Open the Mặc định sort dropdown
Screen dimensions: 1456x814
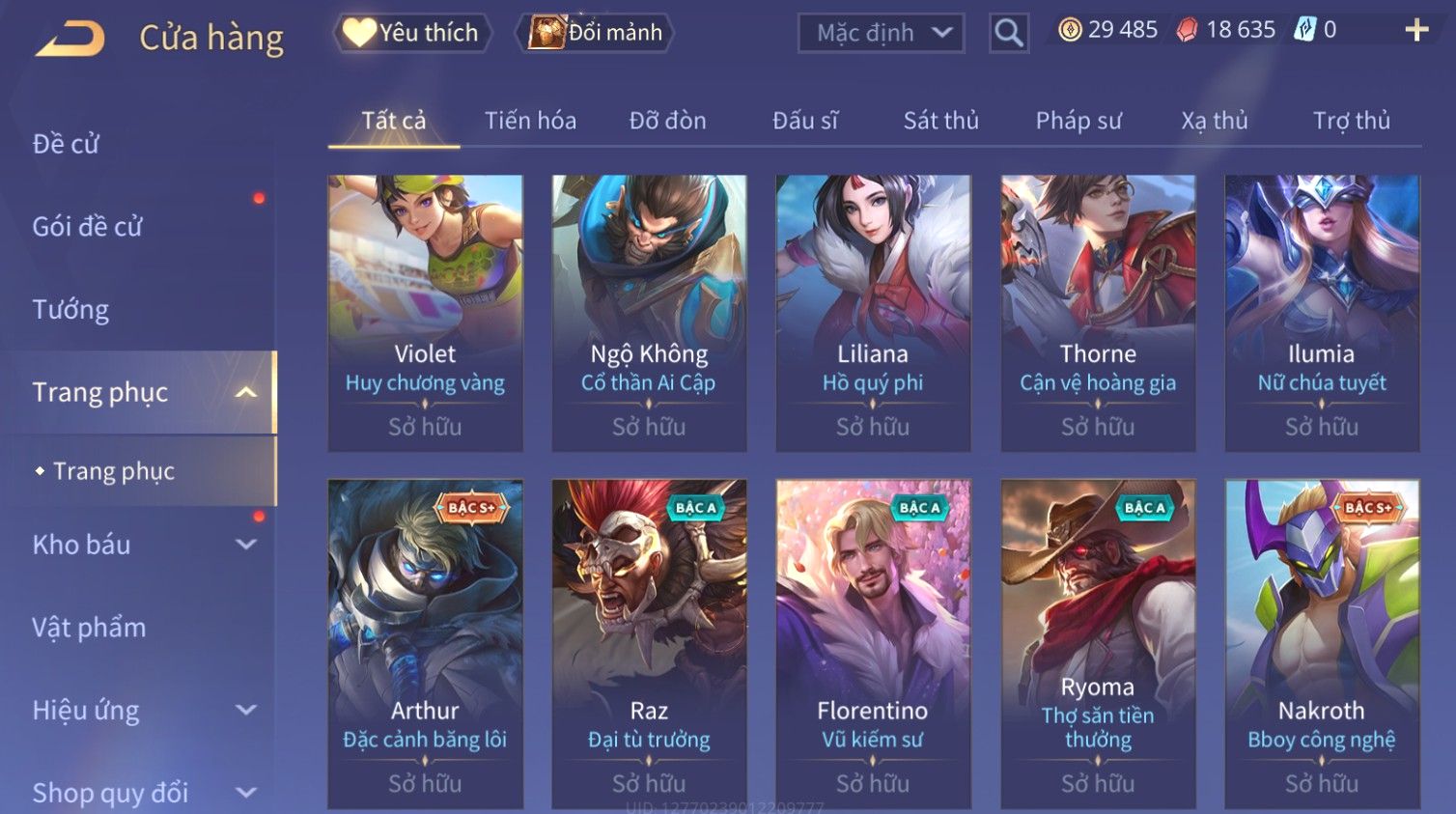click(x=882, y=33)
